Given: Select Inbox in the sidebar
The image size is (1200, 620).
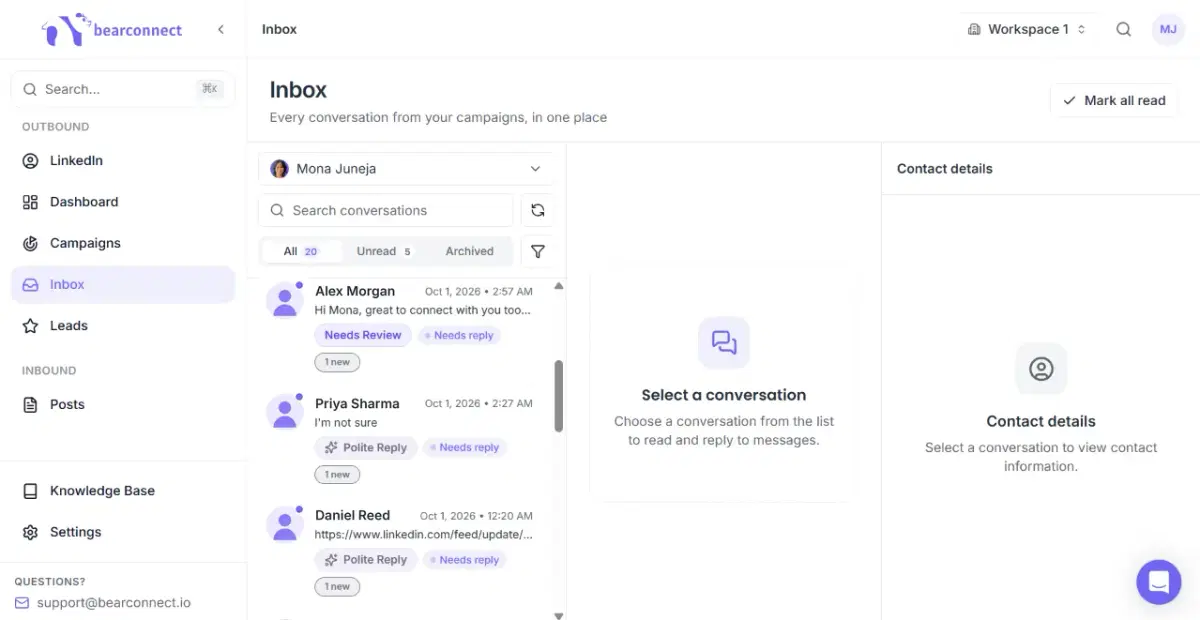Looking at the screenshot, I should [123, 285].
